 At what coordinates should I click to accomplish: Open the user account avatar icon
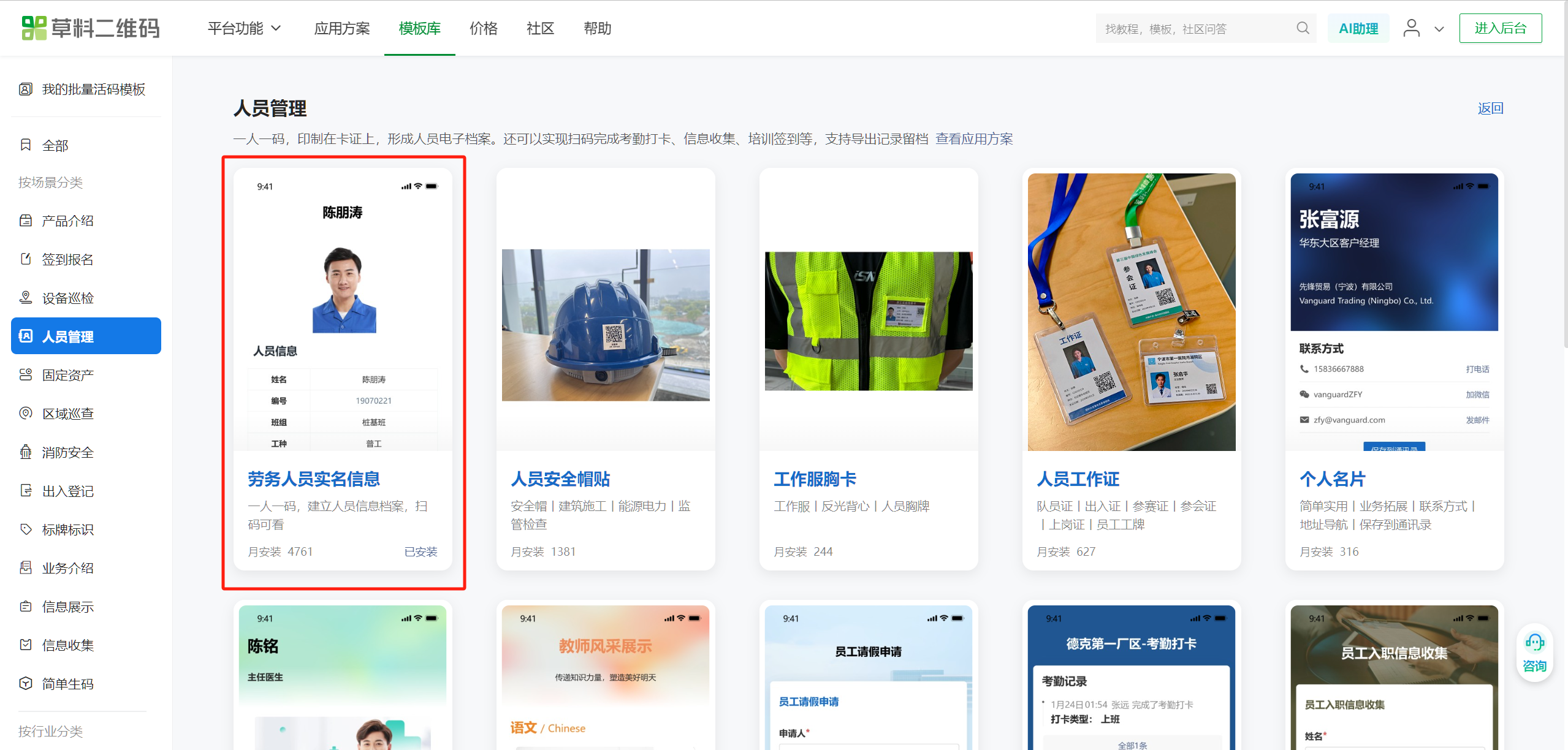(1411, 28)
